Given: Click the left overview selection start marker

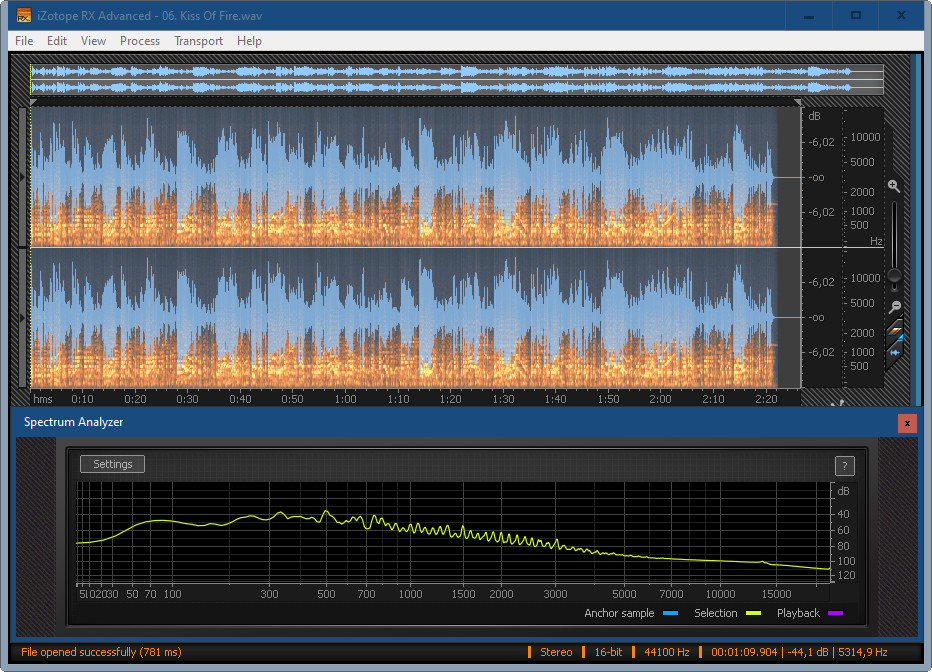Looking at the screenshot, I should click(33, 102).
